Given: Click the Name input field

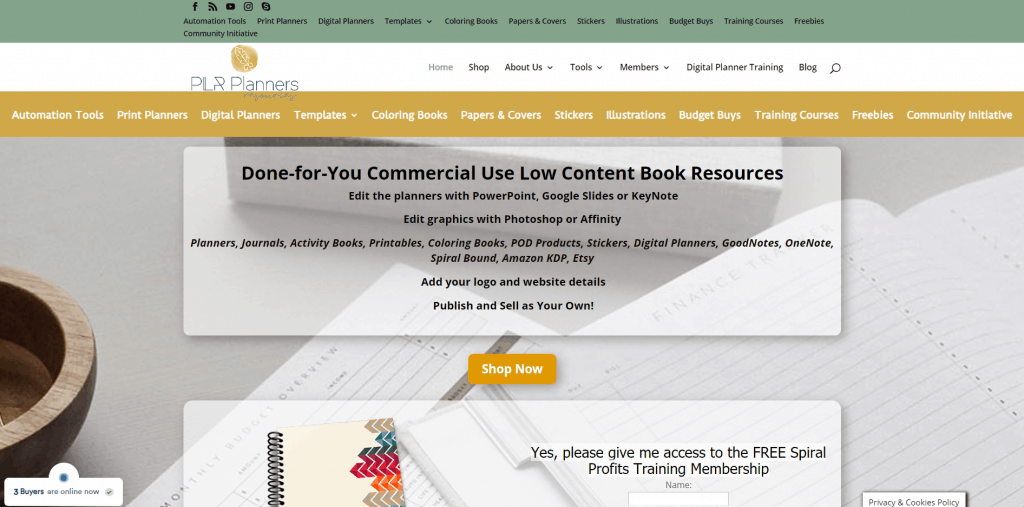Looking at the screenshot, I should [x=679, y=500].
